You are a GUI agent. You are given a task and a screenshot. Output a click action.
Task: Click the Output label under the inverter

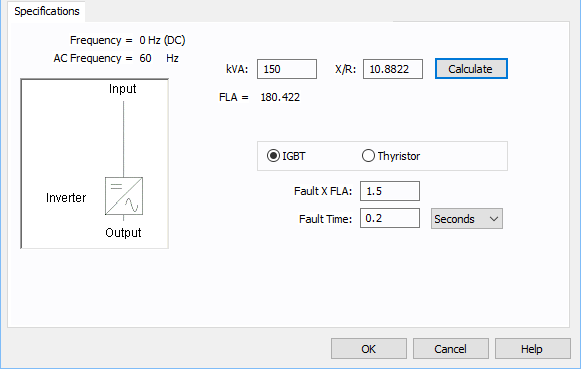coord(123,233)
